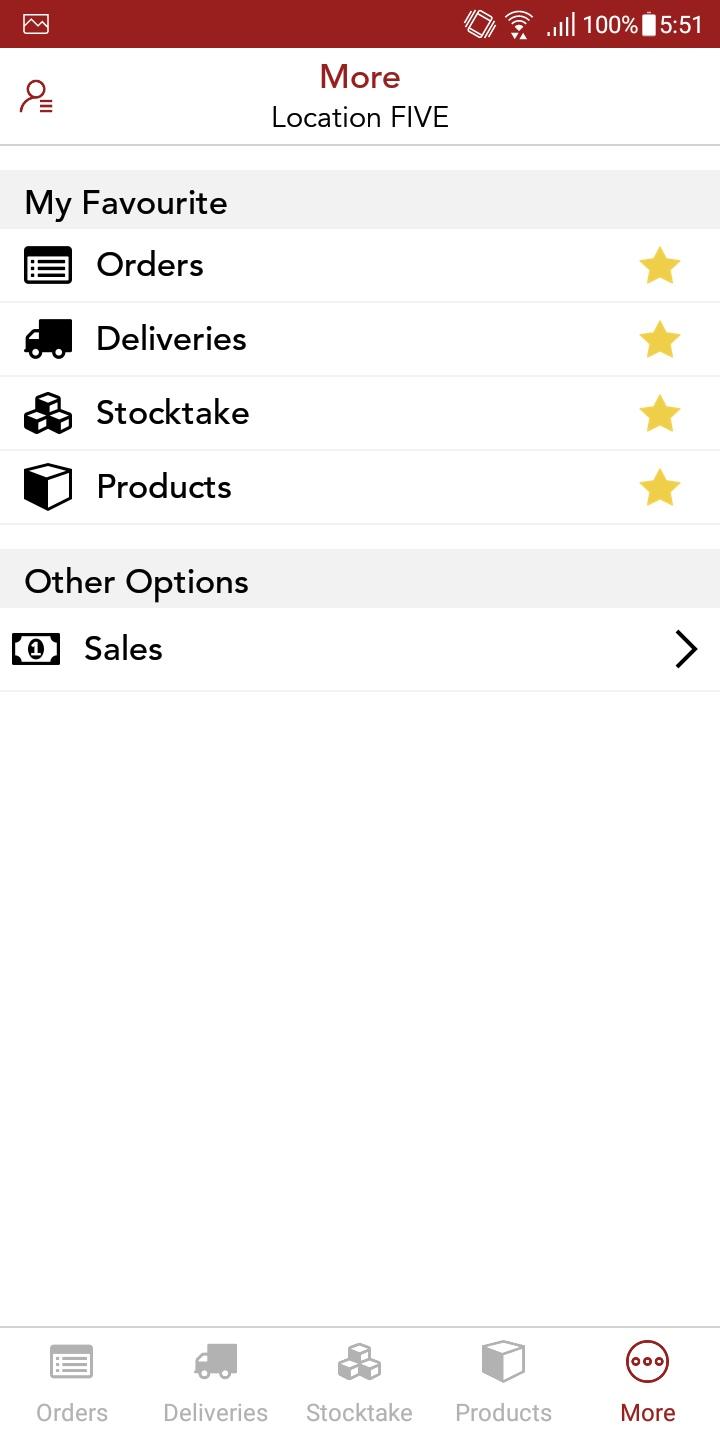This screenshot has width=720, height=1440.
Task: Open the user profile menu icon
Action: [x=37, y=97]
